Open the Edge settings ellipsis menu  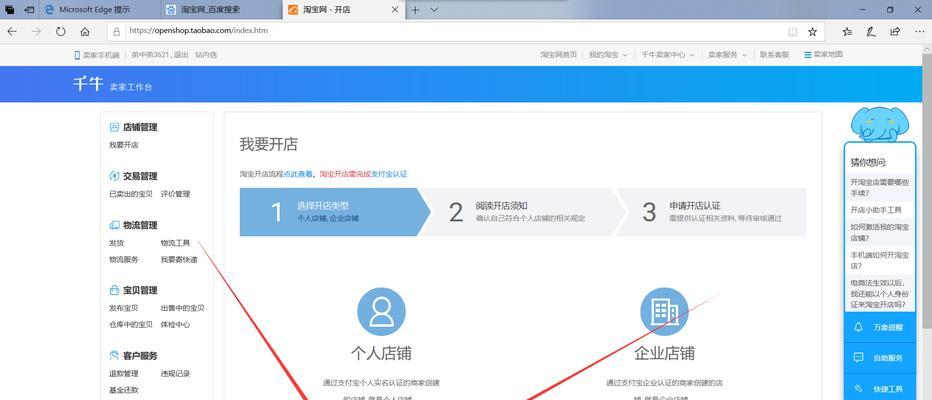pyautogui.click(x=918, y=32)
